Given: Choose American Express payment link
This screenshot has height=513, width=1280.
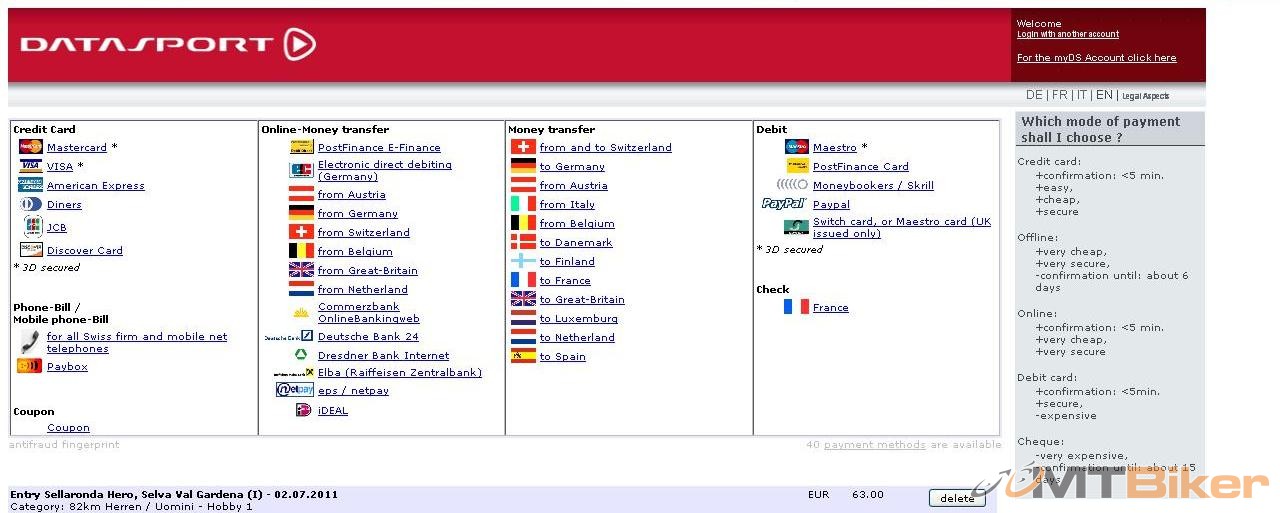Looking at the screenshot, I should [96, 185].
